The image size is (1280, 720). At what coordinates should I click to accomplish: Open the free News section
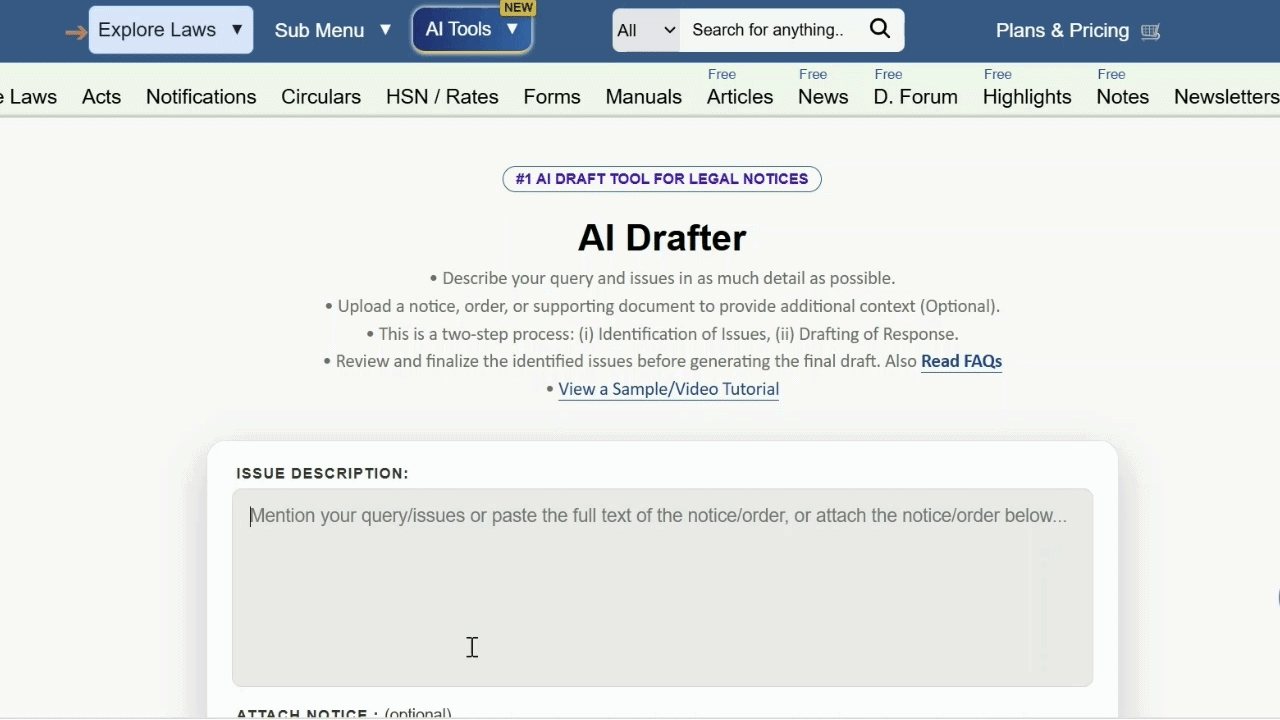[x=823, y=97]
